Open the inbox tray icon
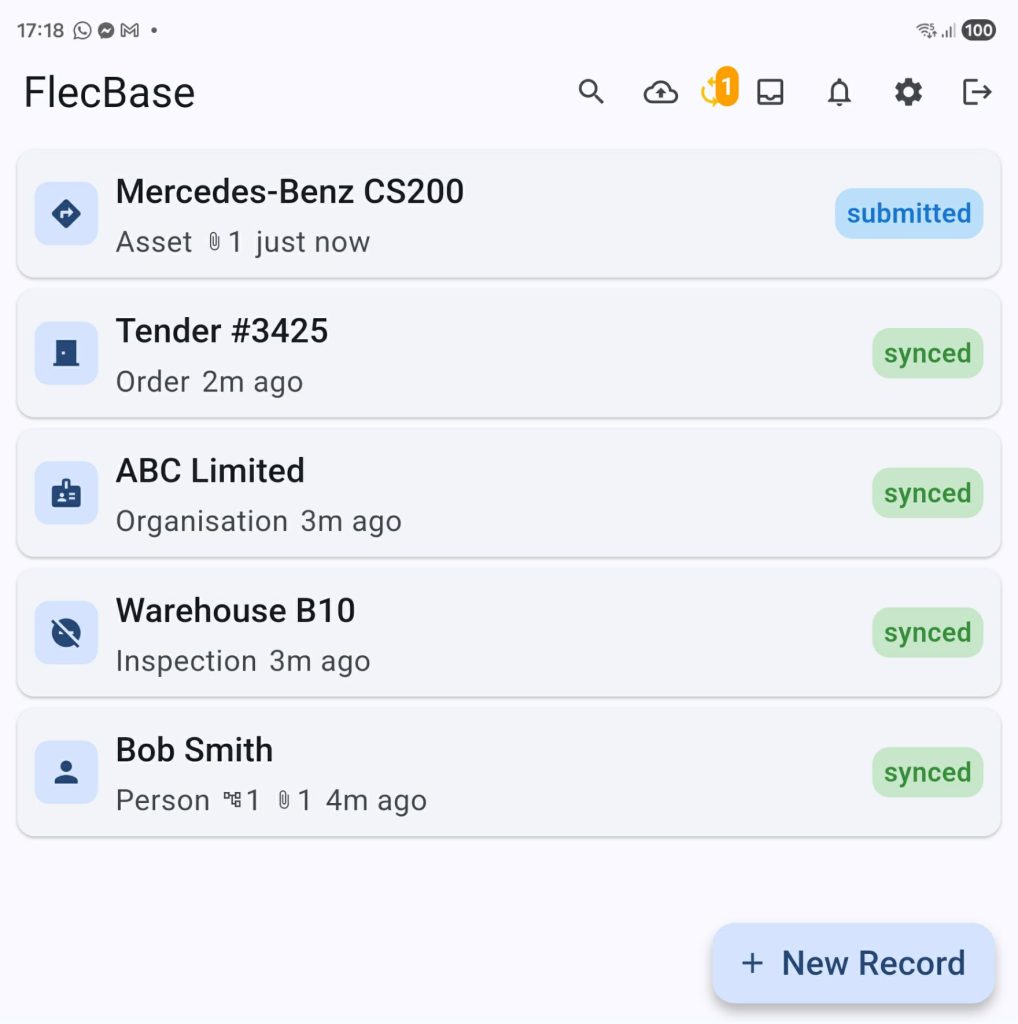The image size is (1018, 1024). coord(770,93)
